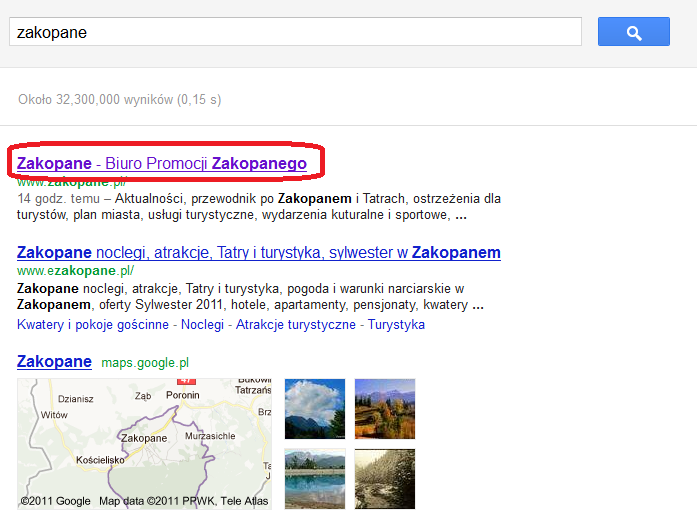Screen dimensions: 697x525
Task: Click the 'Witów' label on the map
Action: pyautogui.click(x=54, y=415)
